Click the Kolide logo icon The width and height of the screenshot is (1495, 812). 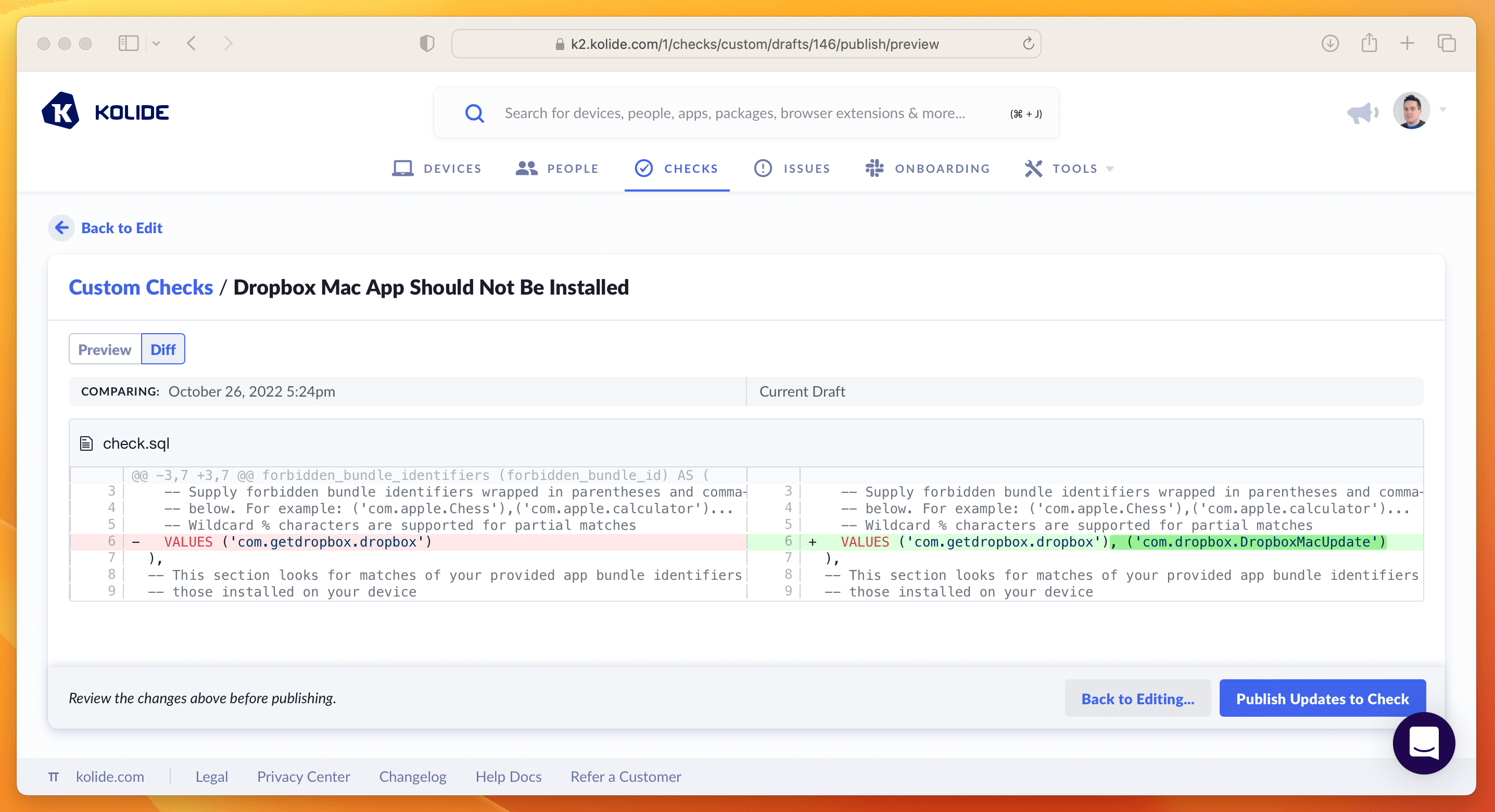coord(61,111)
